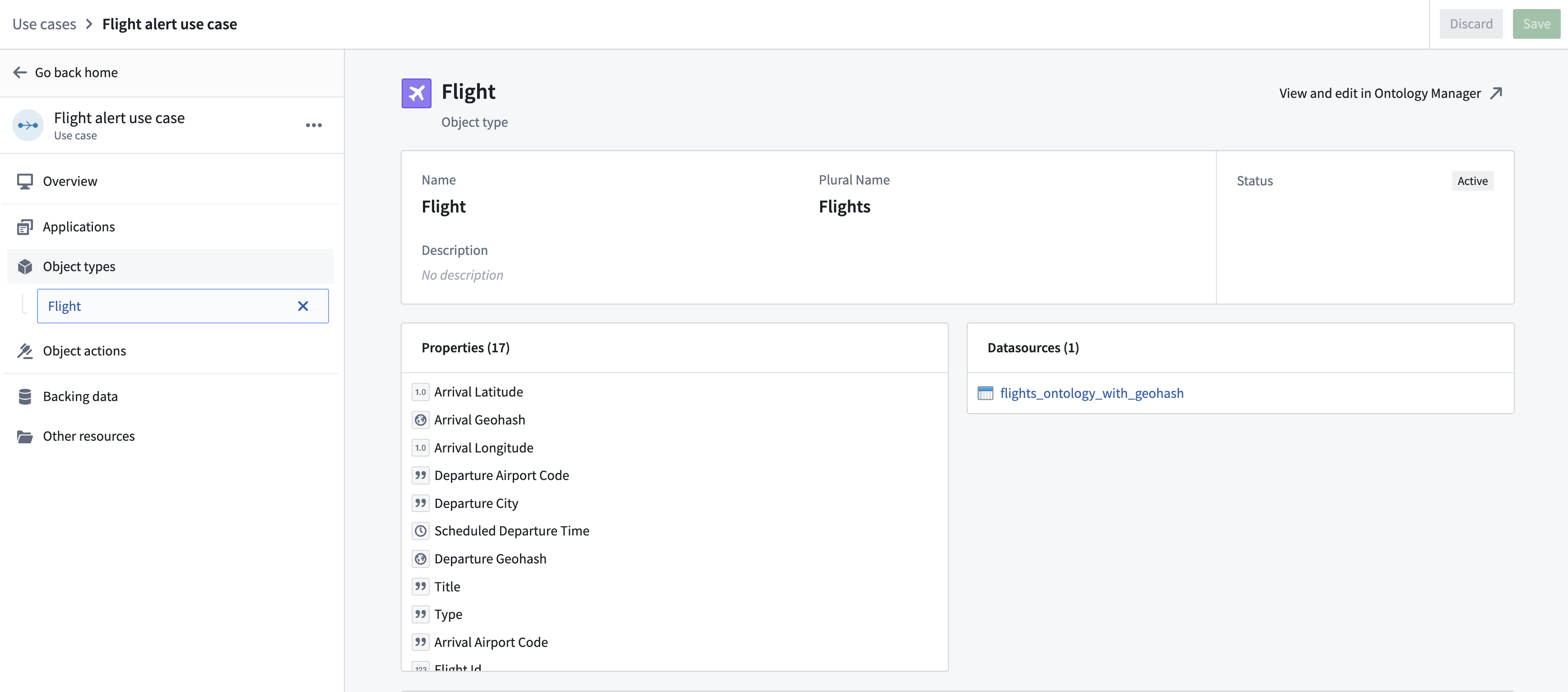This screenshot has height=692, width=1568.
Task: Click the Other resources folder icon
Action: (x=25, y=436)
